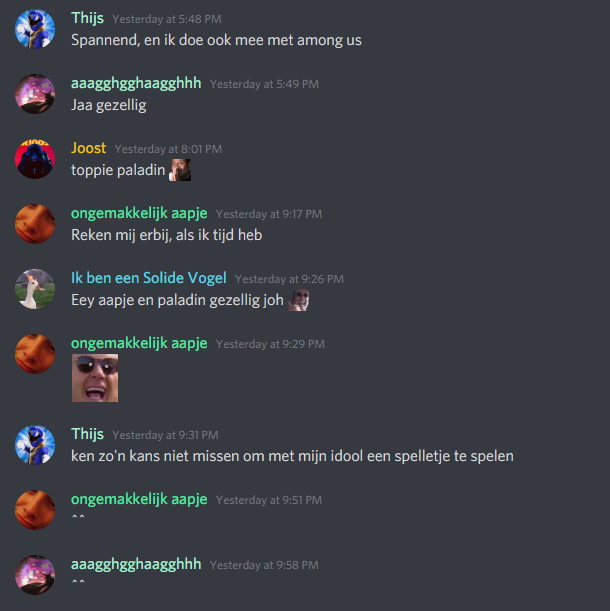Viewport: 610px width, 611px height.
Task: Click Thijs's avatar on the 9:31 PM message
Action: tap(35, 445)
